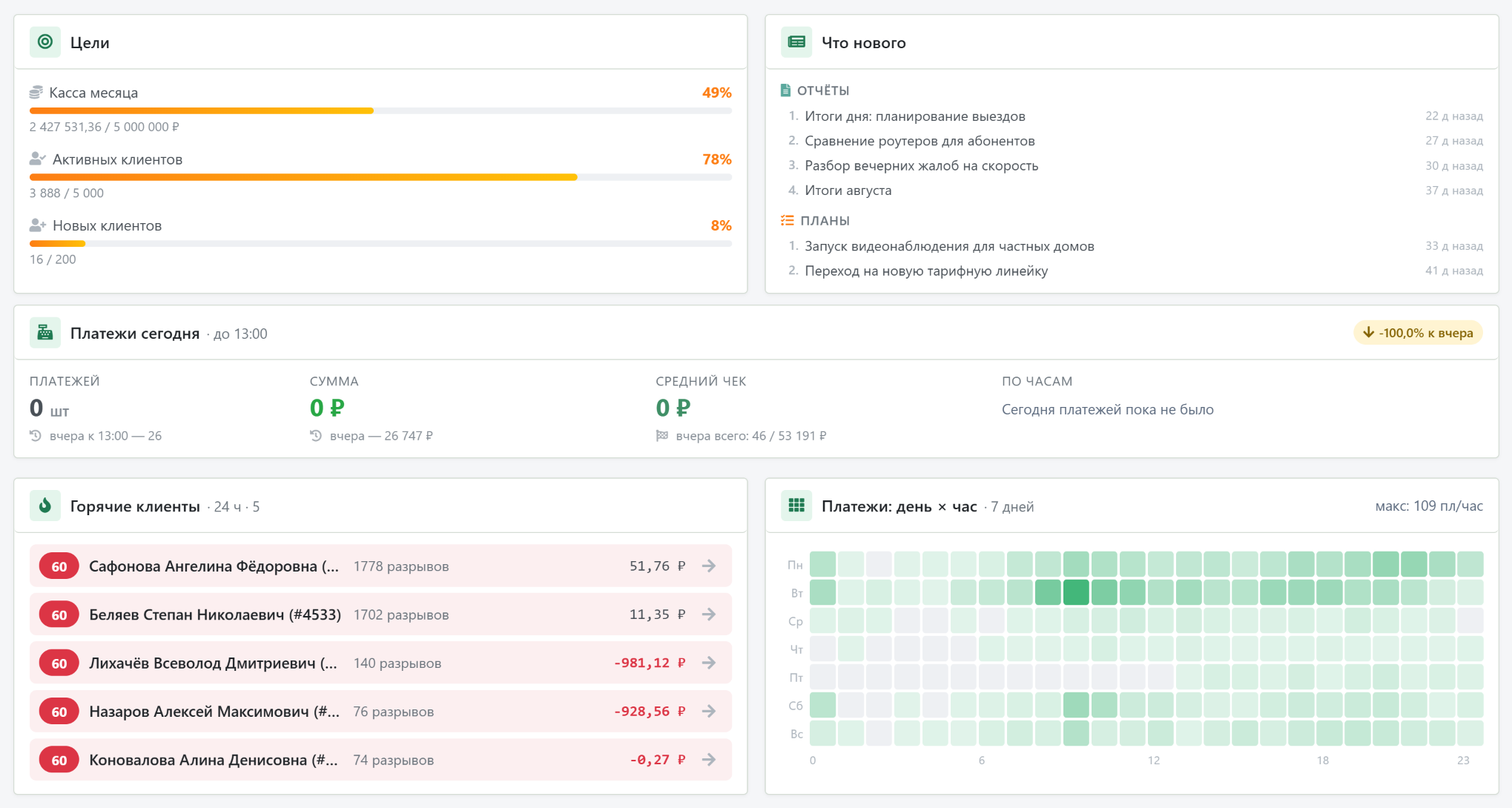This screenshot has height=808, width=1512.
Task: Click the user-check icon beside Активных клиентов
Action: coord(38,159)
